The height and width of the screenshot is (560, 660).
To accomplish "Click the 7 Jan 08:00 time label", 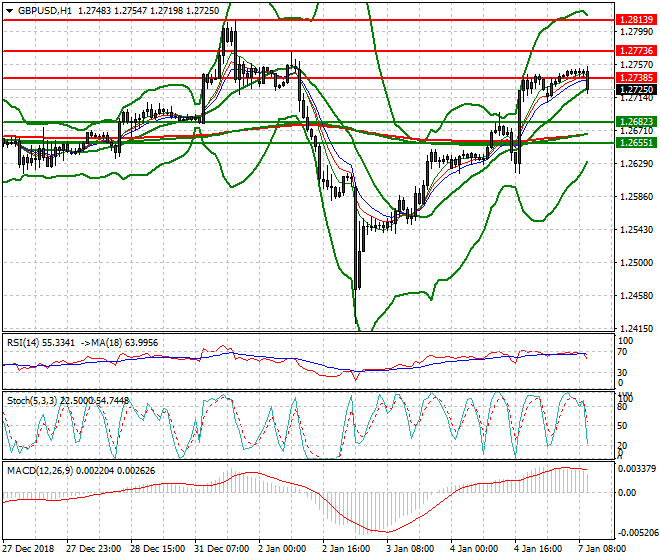I will coord(602,549).
